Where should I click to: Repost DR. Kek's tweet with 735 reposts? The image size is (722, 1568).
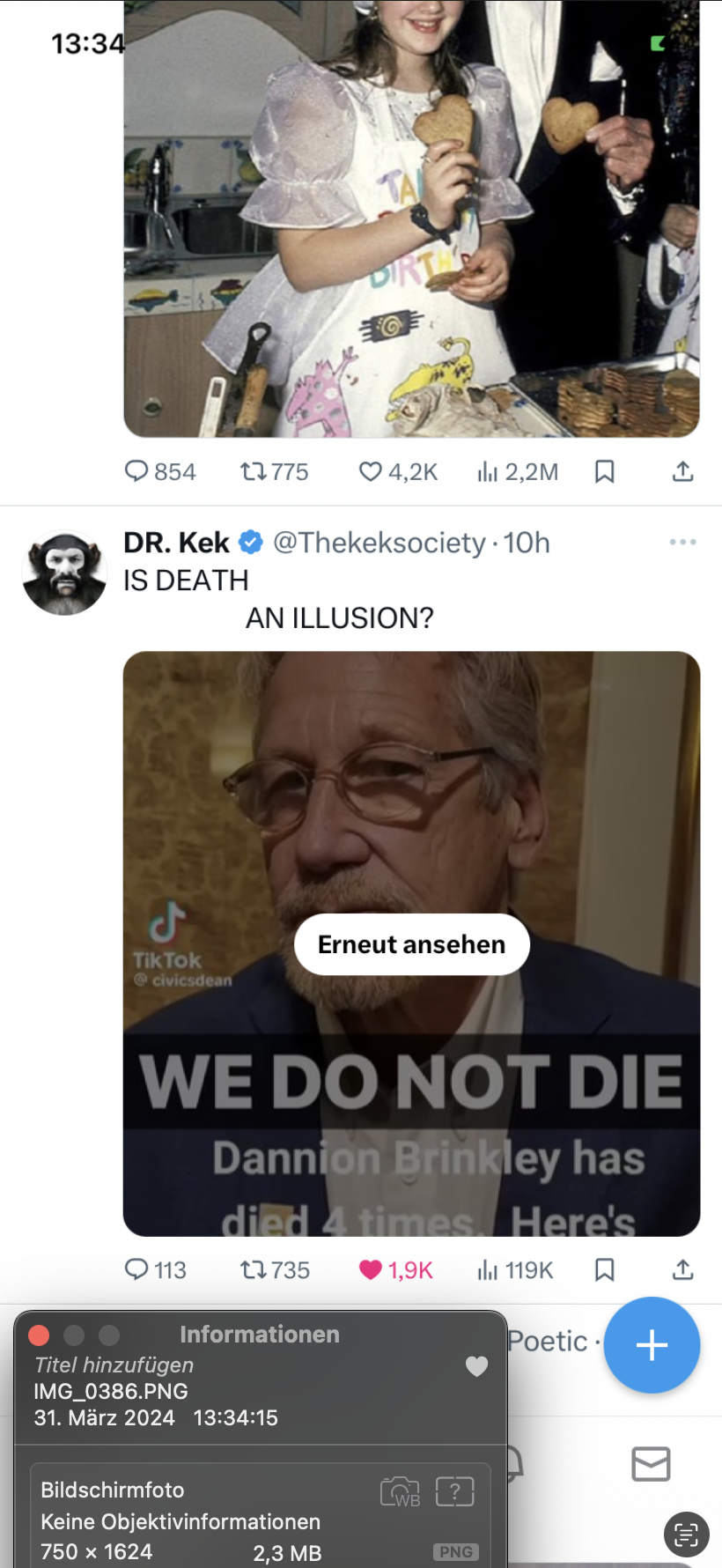click(254, 1269)
